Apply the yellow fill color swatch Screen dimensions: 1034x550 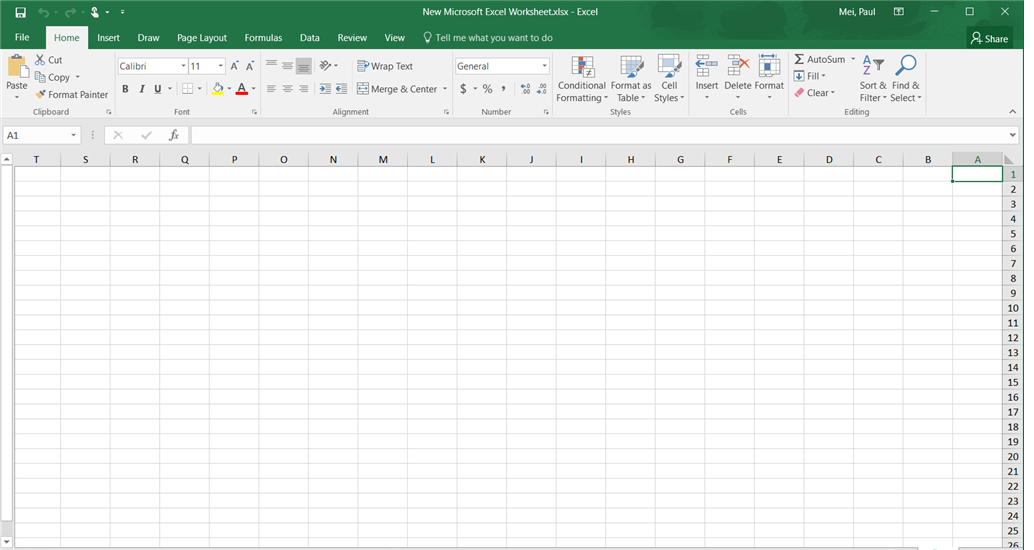pos(218,89)
